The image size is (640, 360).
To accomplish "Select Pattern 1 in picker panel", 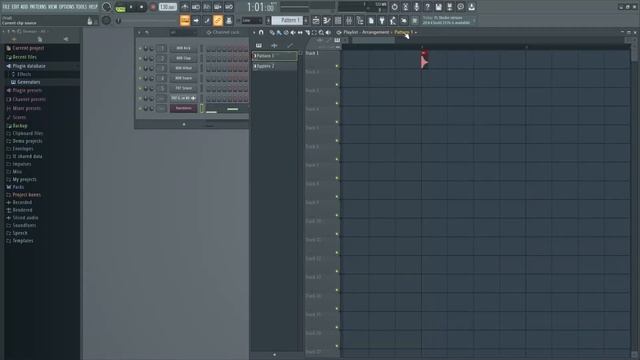I will pos(275,56).
